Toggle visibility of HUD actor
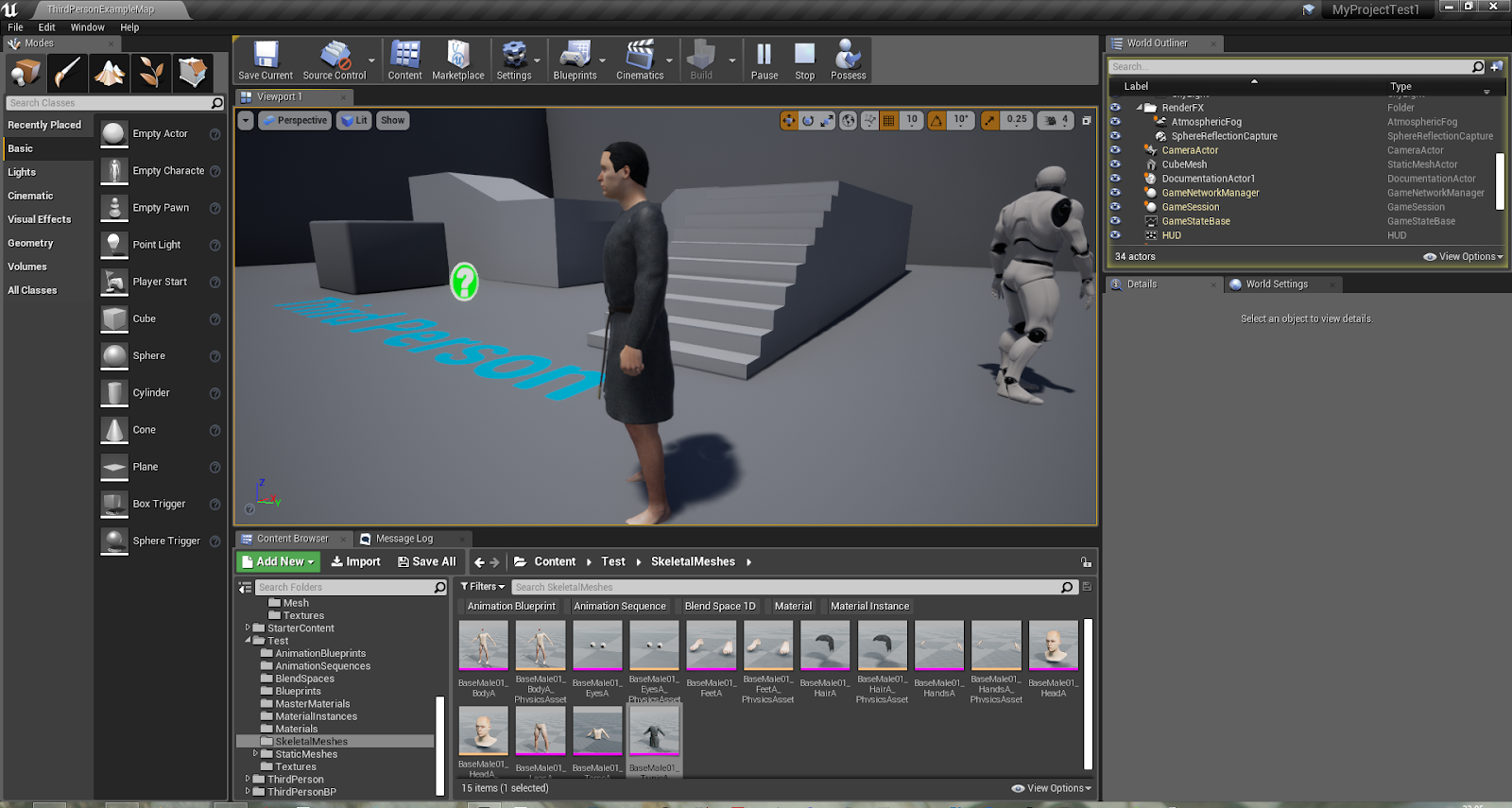Image resolution: width=1512 pixels, height=808 pixels. (1115, 235)
